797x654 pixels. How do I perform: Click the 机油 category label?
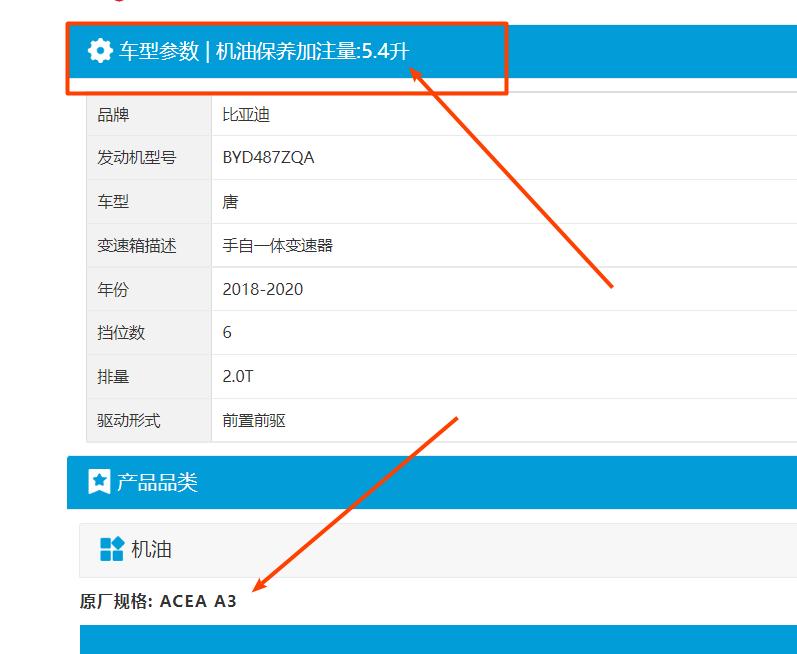tap(151, 549)
